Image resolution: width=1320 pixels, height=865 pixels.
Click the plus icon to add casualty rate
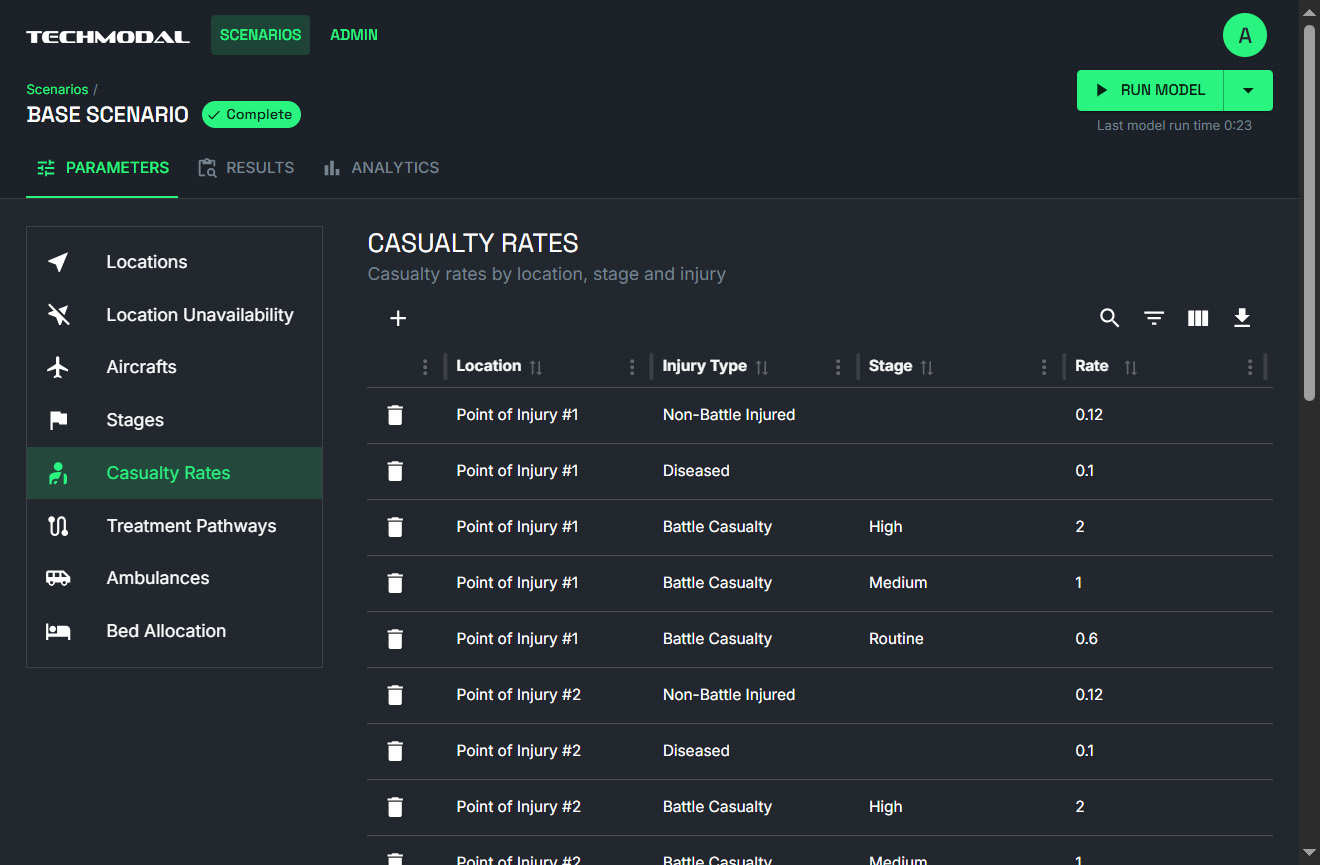coord(398,318)
